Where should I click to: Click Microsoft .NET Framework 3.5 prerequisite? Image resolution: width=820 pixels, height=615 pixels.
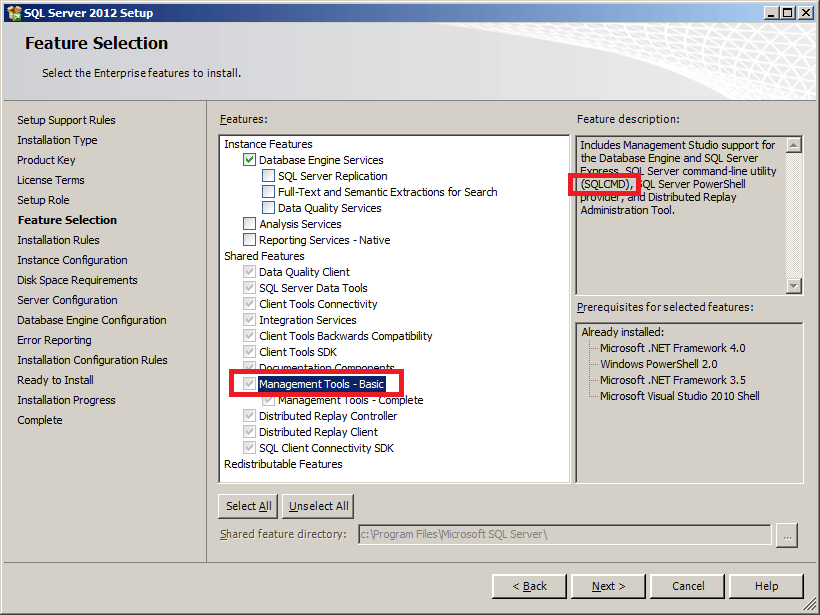click(x=673, y=380)
